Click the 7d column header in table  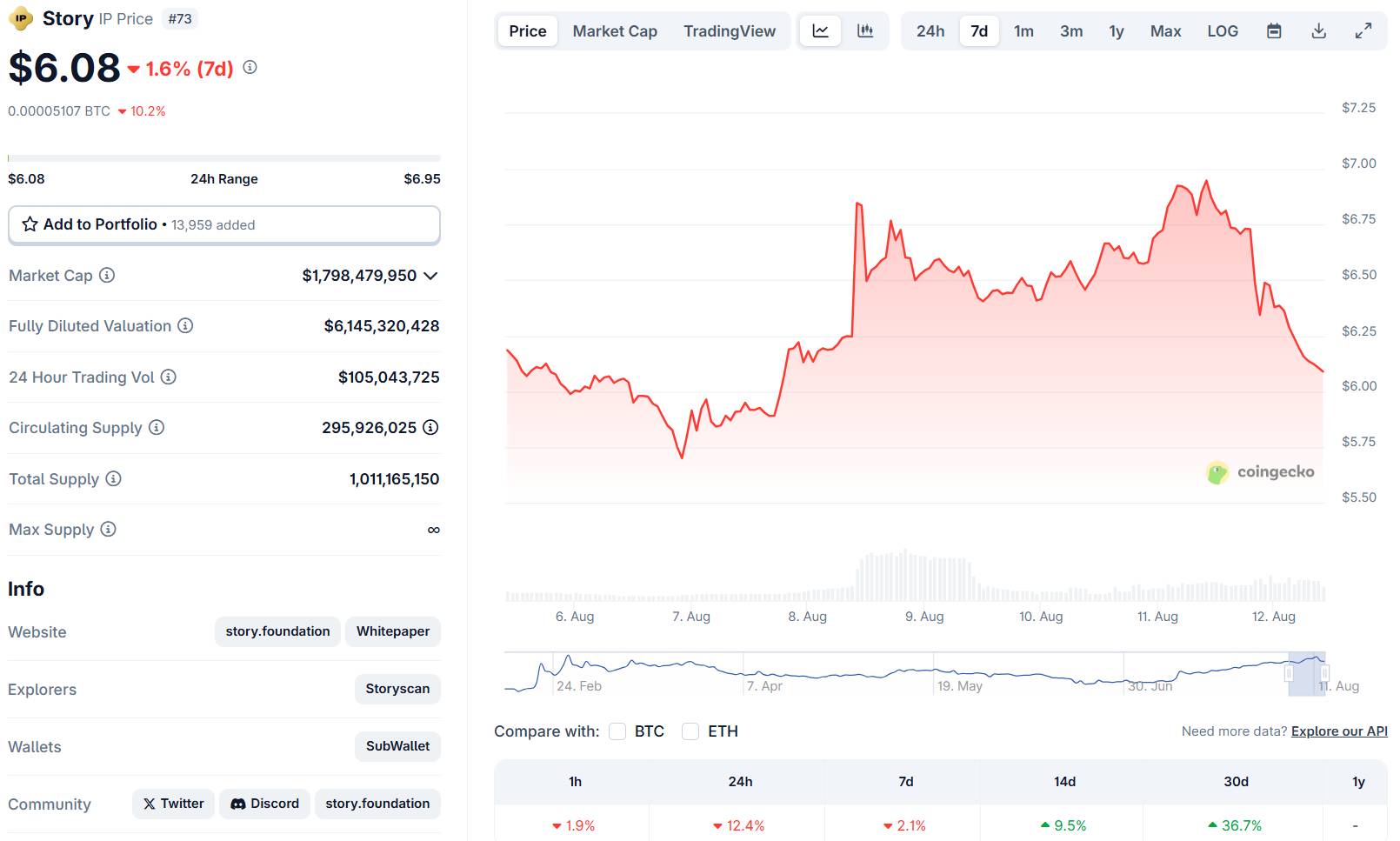906,782
